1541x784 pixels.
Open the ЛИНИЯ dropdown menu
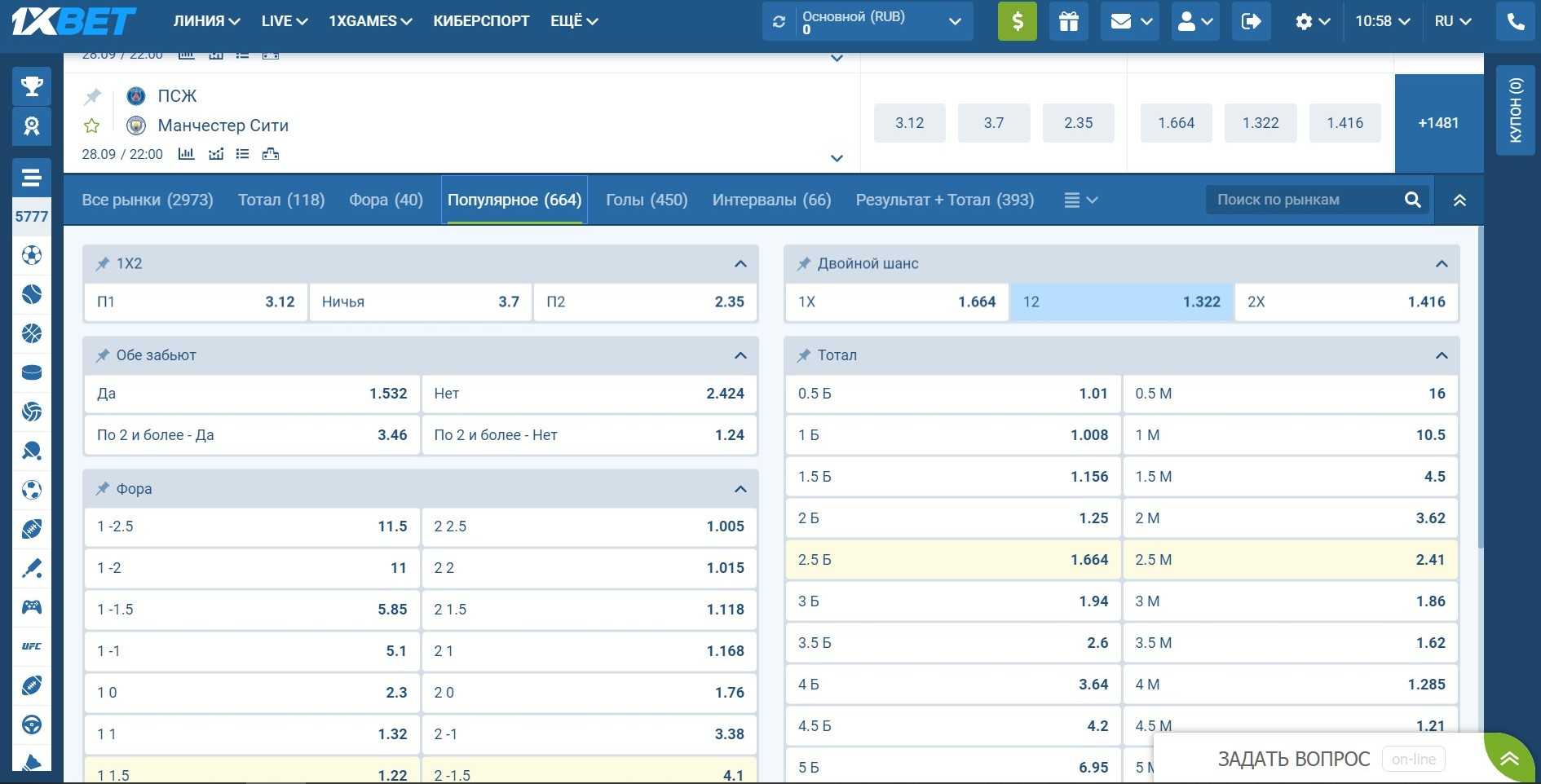pos(206,21)
